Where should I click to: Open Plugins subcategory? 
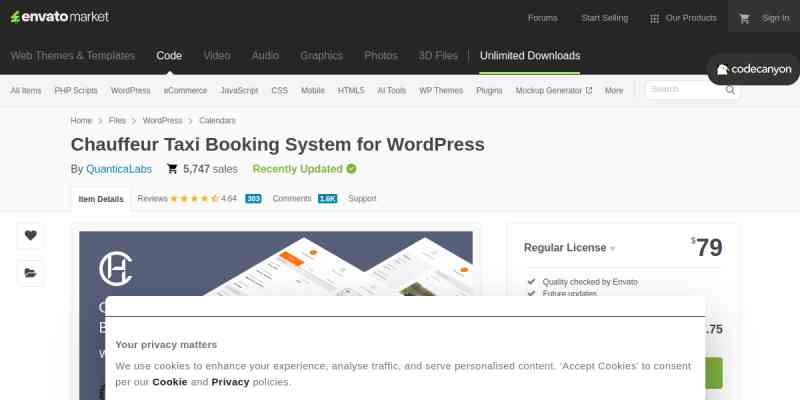(x=489, y=90)
